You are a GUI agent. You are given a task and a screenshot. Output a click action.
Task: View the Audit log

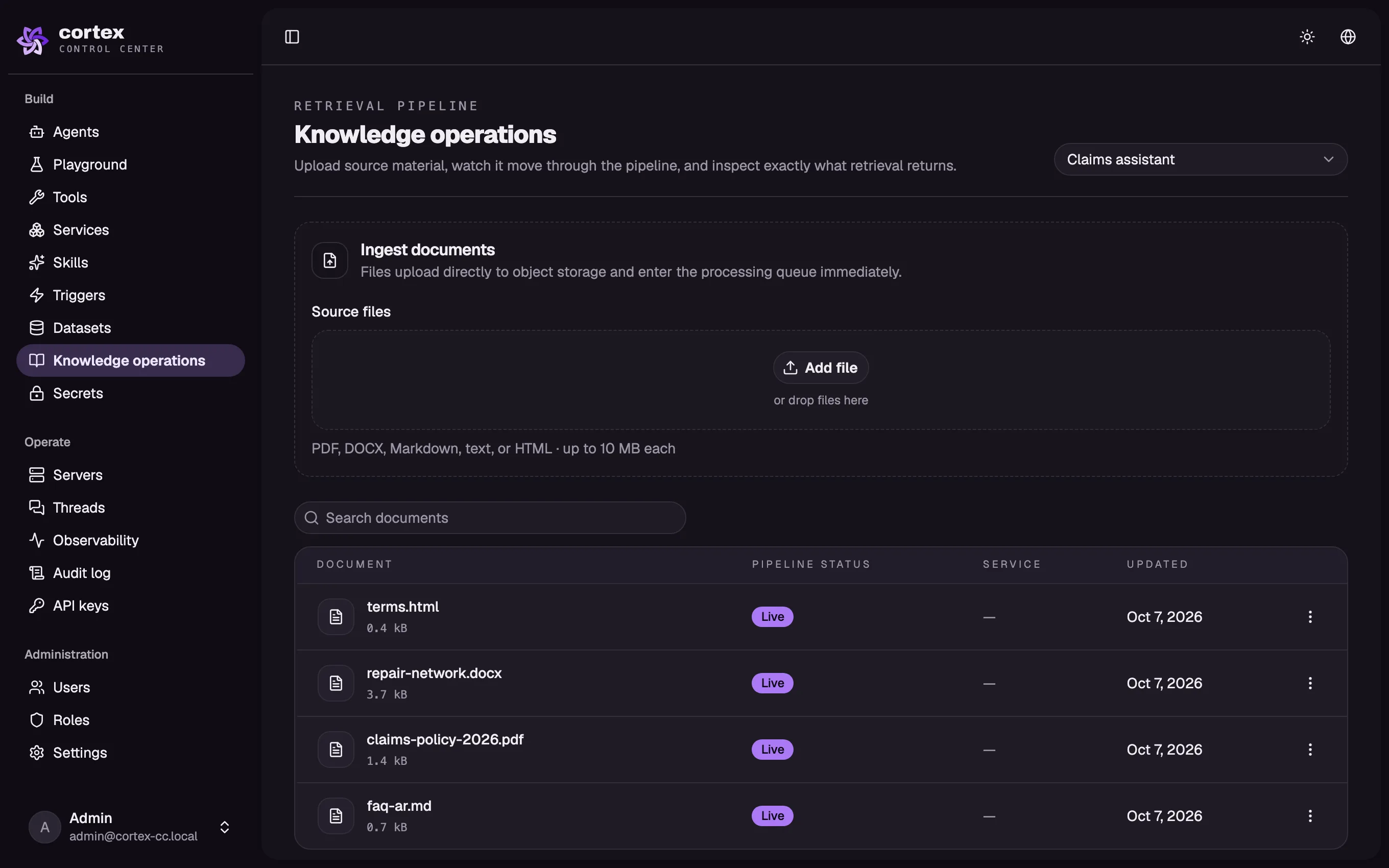coord(130,573)
